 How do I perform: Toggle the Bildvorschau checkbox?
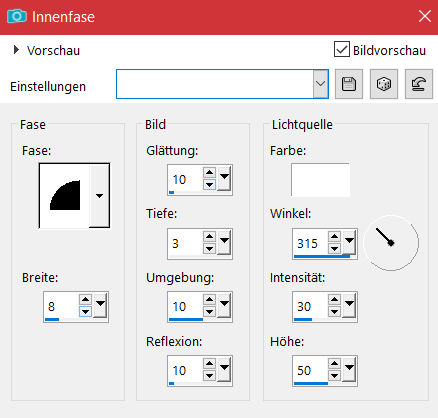point(342,49)
